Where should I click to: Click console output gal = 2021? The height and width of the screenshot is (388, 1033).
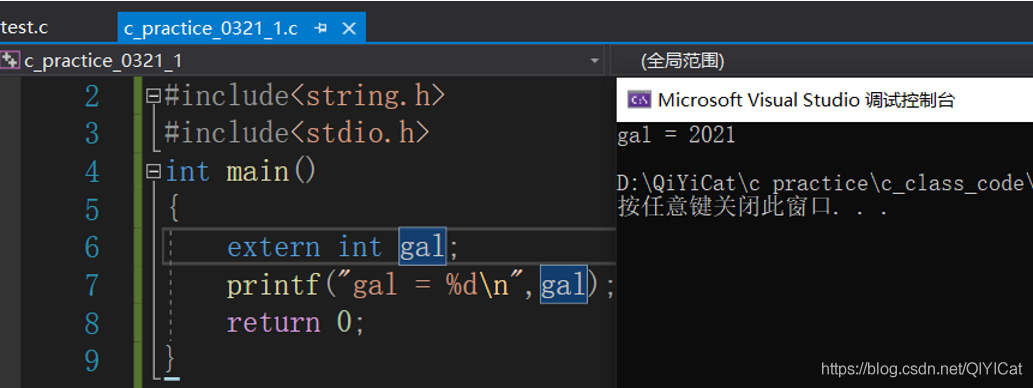click(x=677, y=136)
